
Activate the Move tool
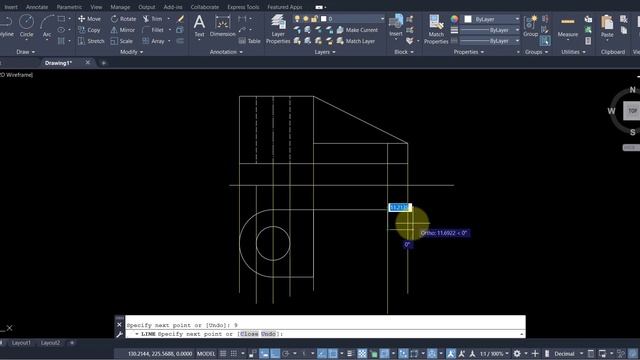(x=89, y=19)
